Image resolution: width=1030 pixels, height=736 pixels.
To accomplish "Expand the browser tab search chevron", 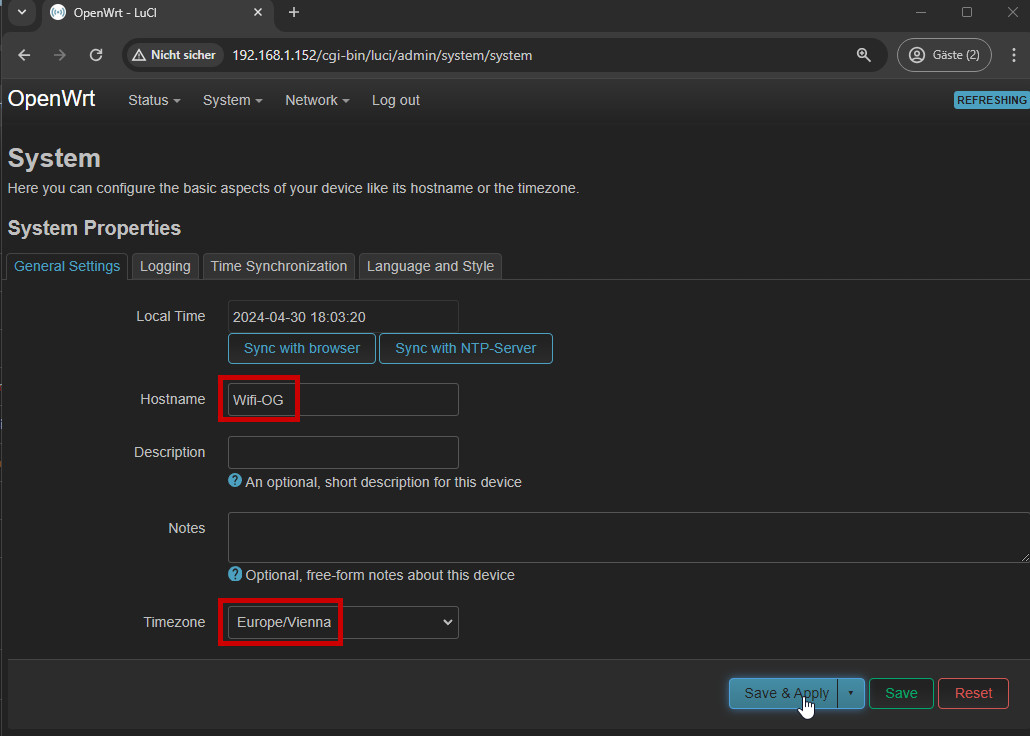I will click(x=22, y=13).
